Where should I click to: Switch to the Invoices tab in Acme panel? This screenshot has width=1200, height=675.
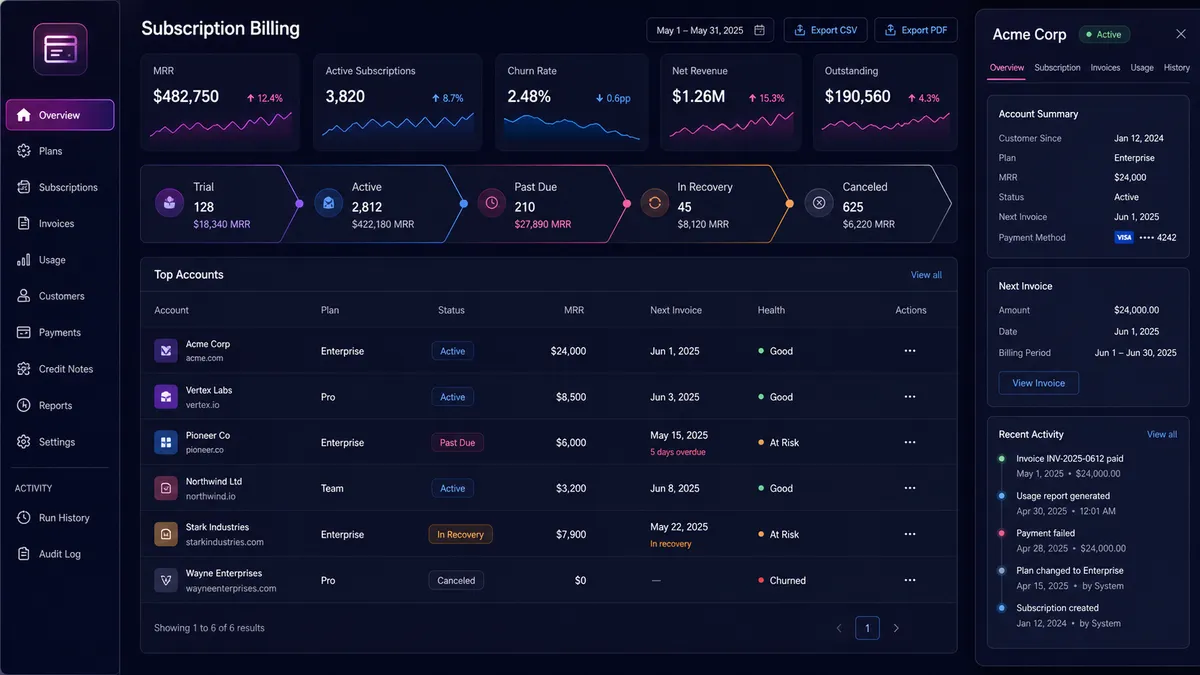tap(1105, 68)
